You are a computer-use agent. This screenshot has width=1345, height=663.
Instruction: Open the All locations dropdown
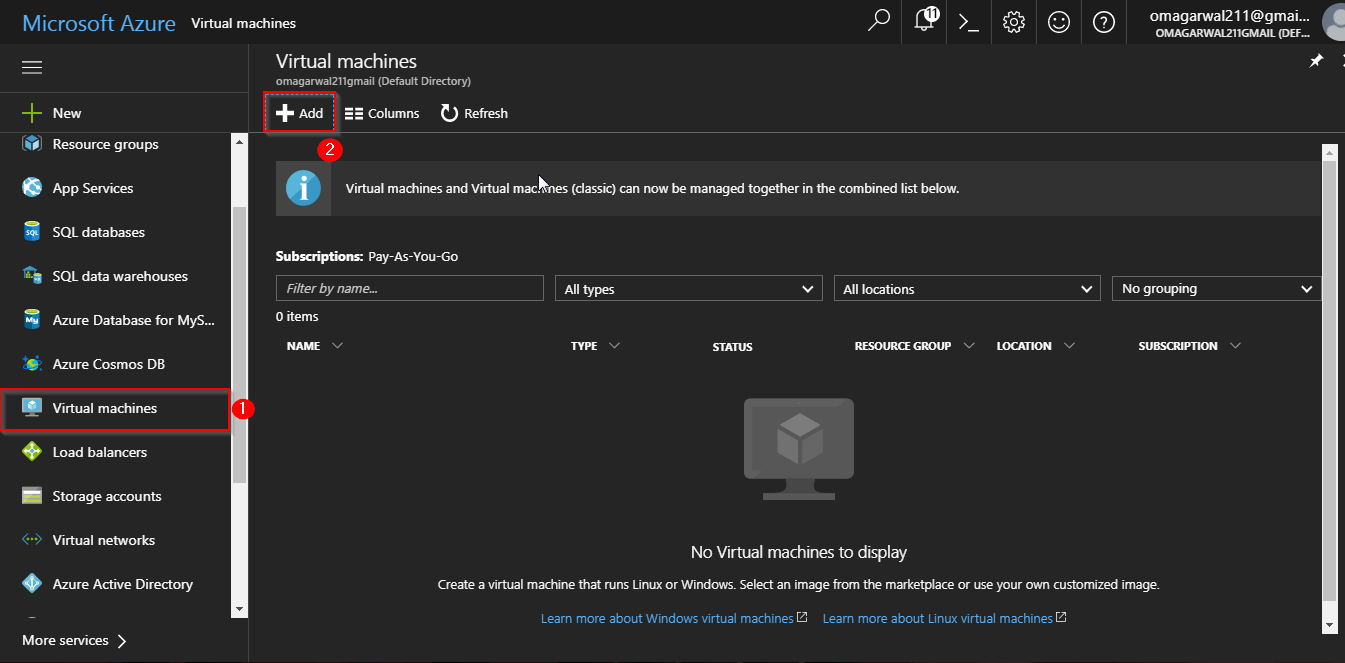(x=967, y=289)
